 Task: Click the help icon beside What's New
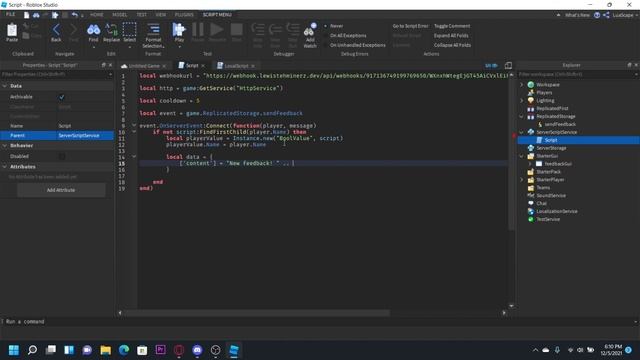[597, 15]
